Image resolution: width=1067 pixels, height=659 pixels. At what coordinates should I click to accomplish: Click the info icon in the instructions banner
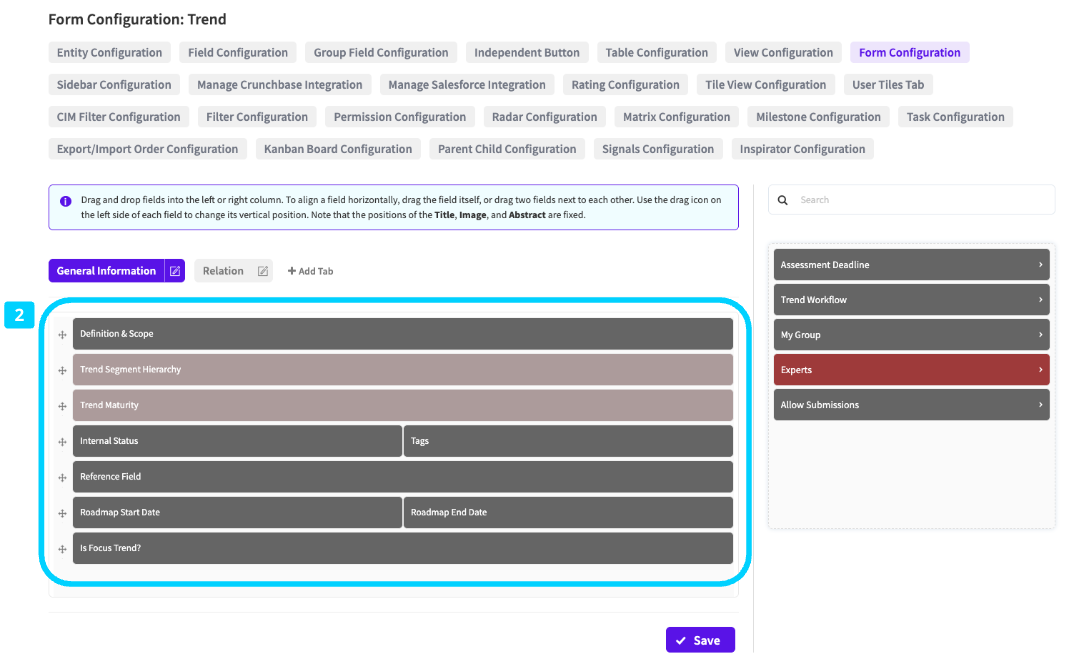click(x=65, y=200)
